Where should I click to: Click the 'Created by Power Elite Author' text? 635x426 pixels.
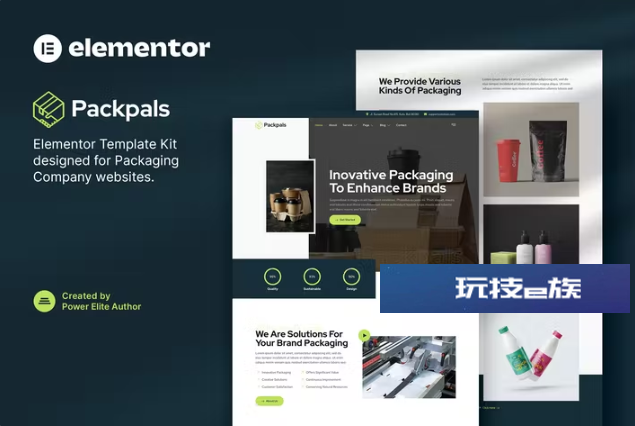(x=101, y=301)
